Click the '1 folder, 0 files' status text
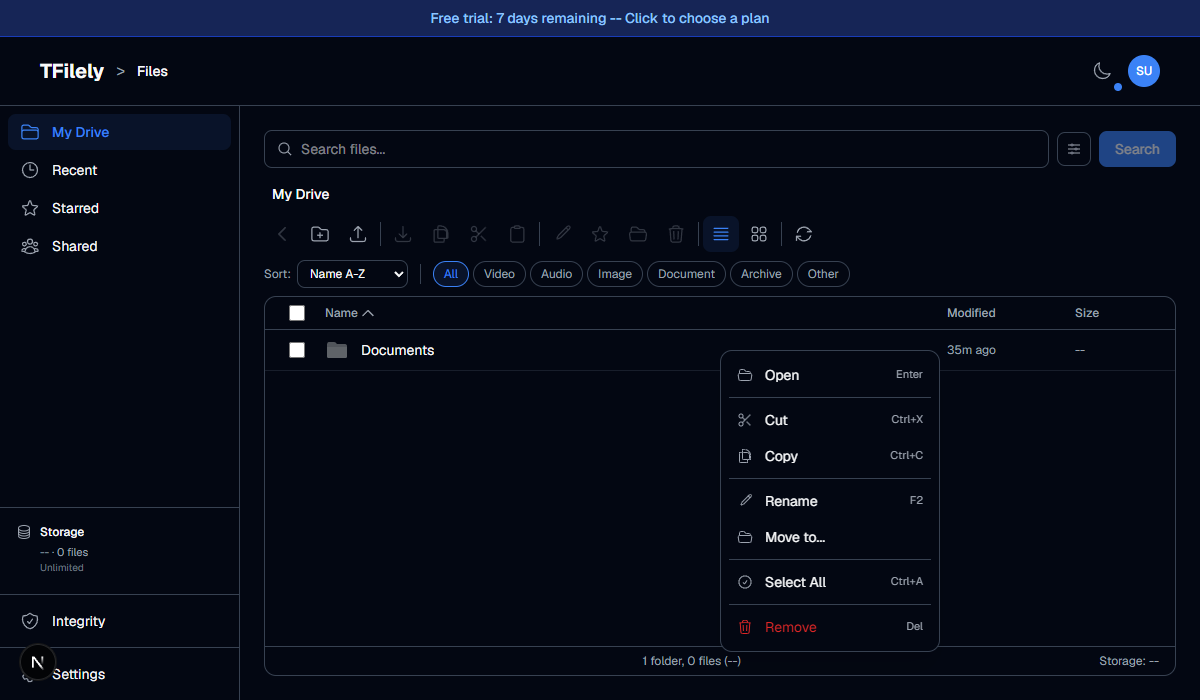This screenshot has height=700, width=1200. [691, 661]
